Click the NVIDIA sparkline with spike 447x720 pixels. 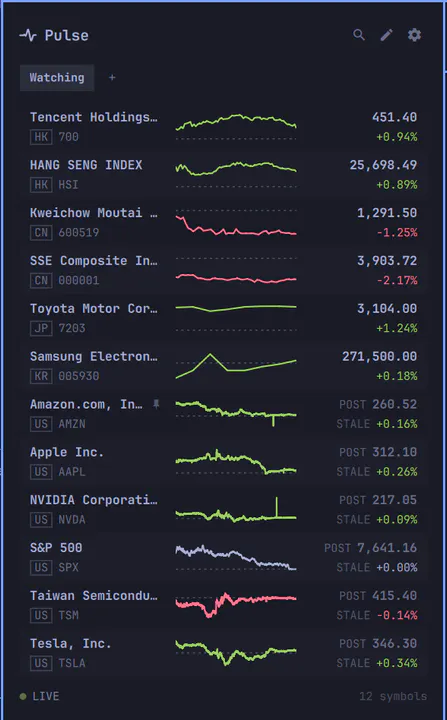point(236,509)
